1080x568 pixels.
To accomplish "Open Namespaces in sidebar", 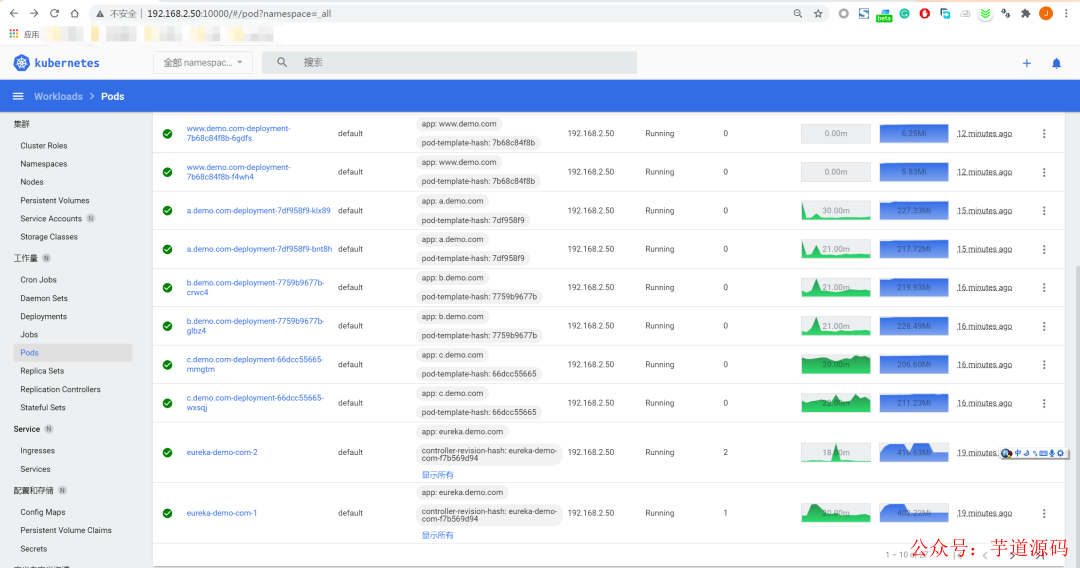I will [x=43, y=164].
